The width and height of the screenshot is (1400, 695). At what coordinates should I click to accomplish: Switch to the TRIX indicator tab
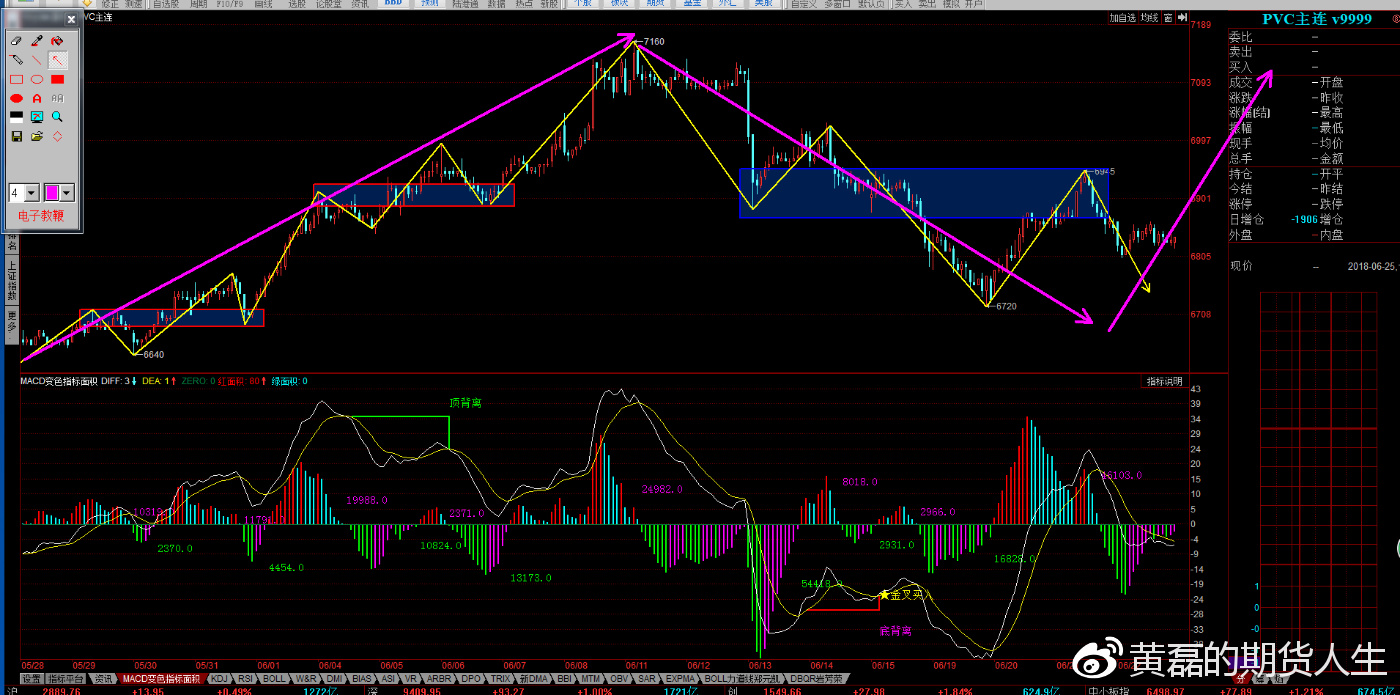pos(500,679)
